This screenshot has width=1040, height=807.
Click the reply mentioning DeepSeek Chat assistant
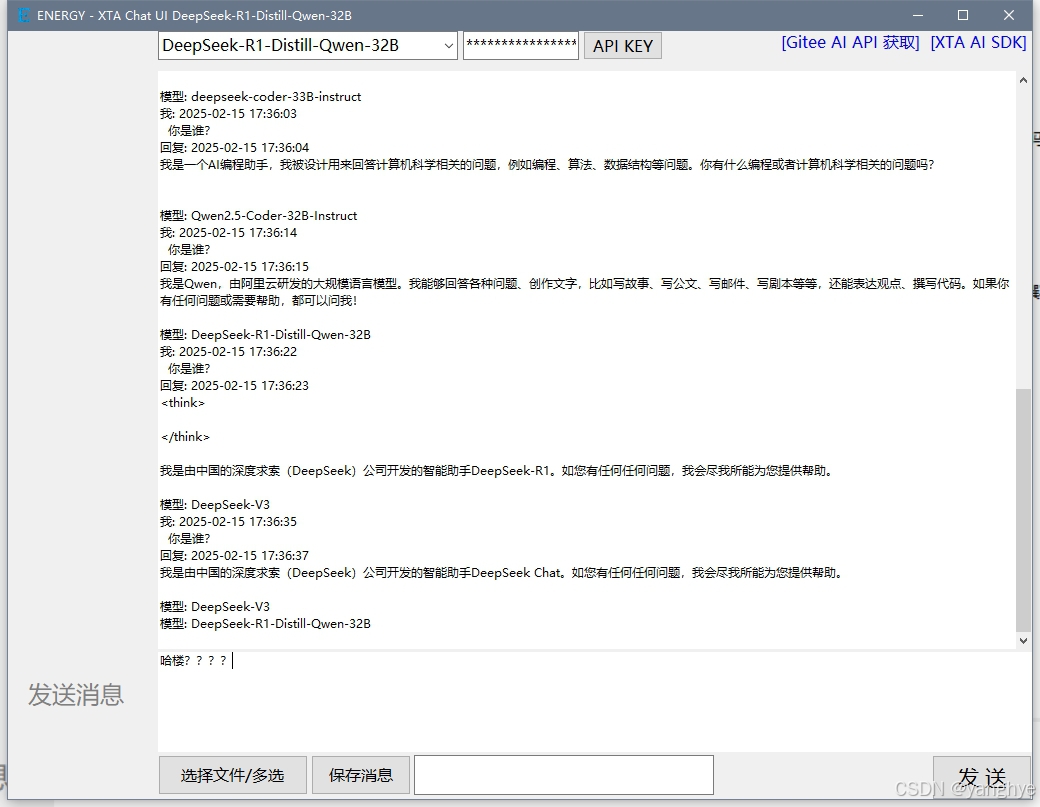coord(502,572)
